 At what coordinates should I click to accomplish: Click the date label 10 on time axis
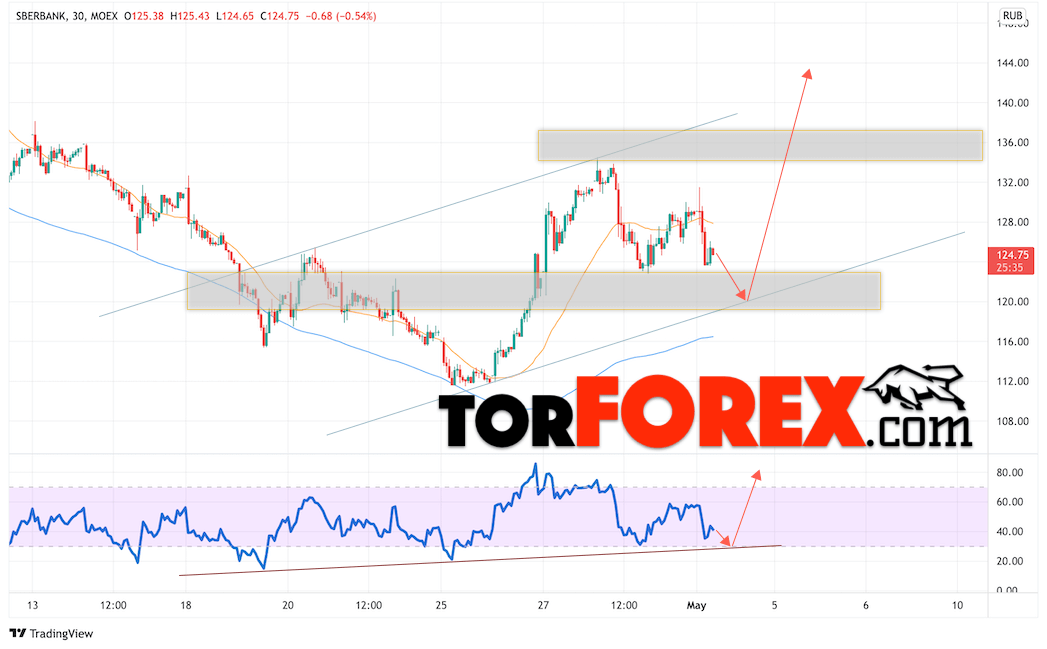[958, 606]
